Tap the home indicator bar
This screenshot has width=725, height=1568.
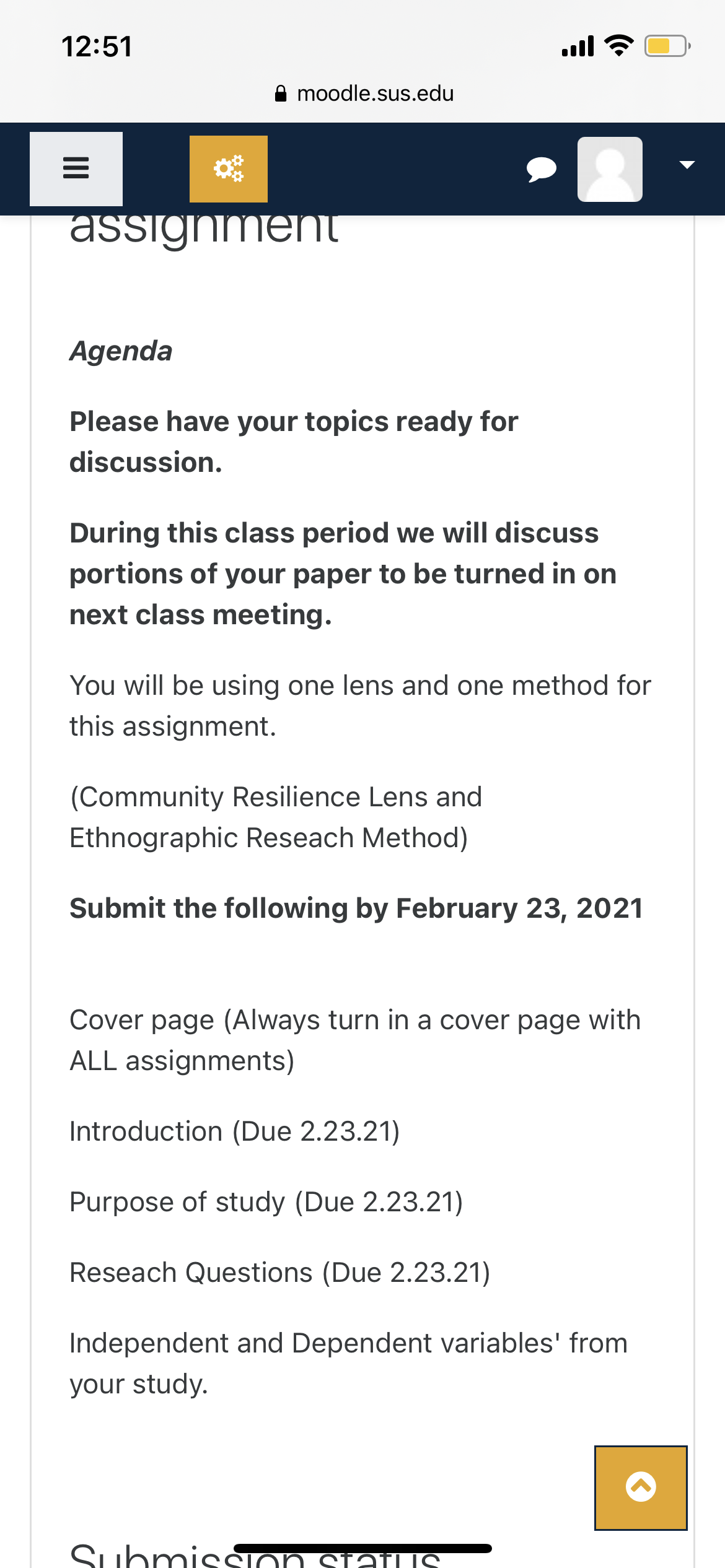[x=362, y=1548]
